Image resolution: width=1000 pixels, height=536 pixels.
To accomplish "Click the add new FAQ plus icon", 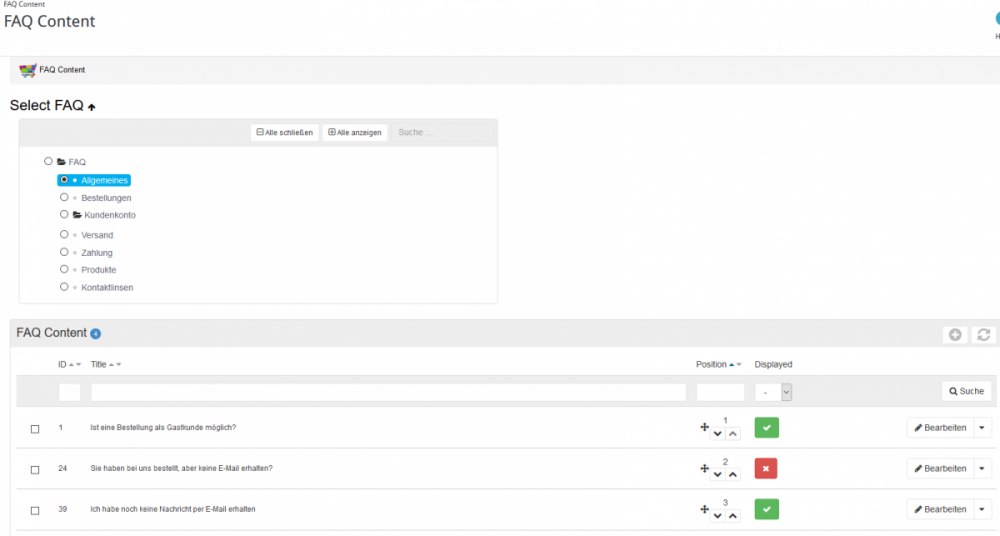I will click(955, 335).
